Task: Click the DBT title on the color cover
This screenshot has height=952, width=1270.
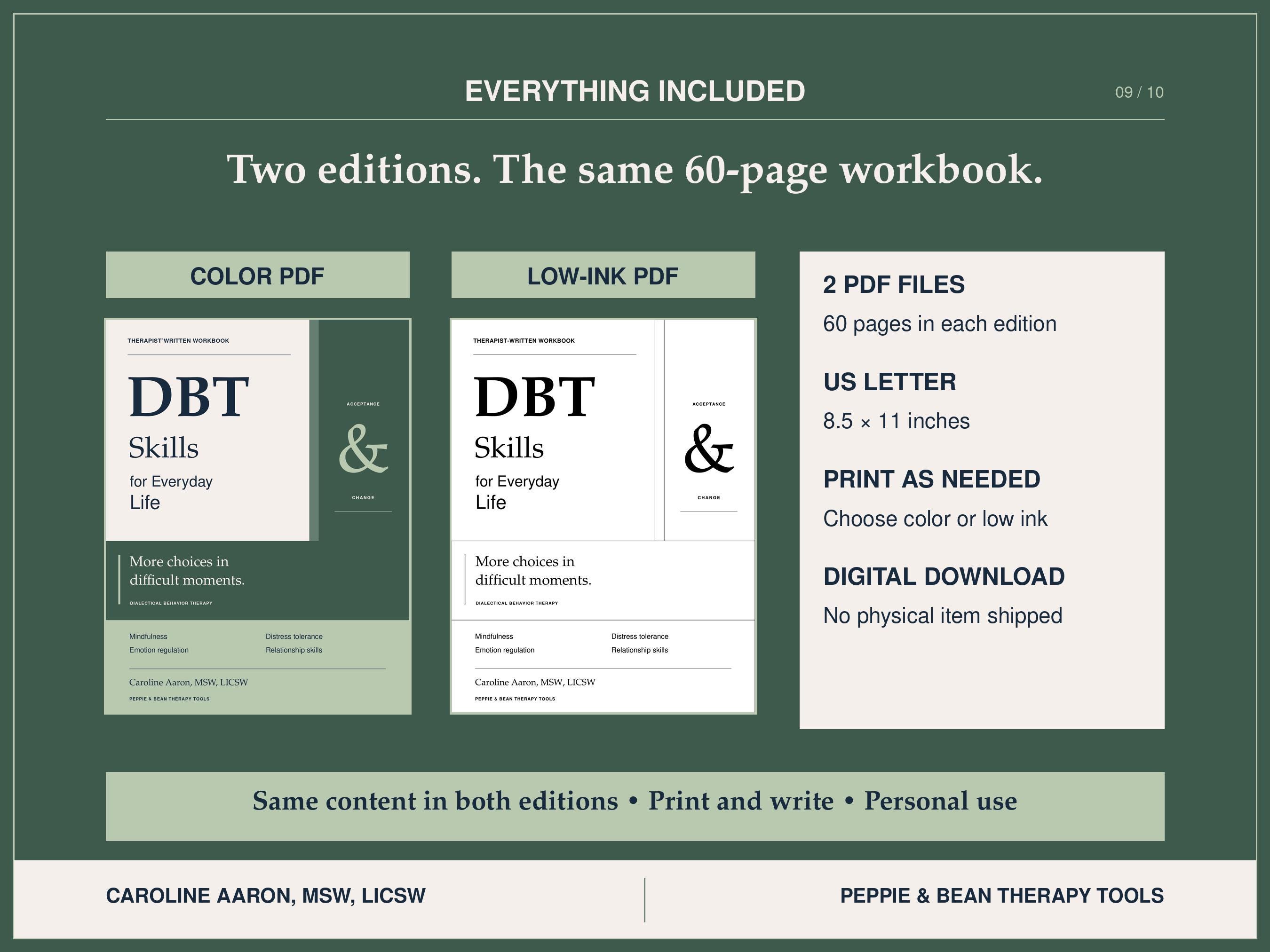Action: (189, 396)
